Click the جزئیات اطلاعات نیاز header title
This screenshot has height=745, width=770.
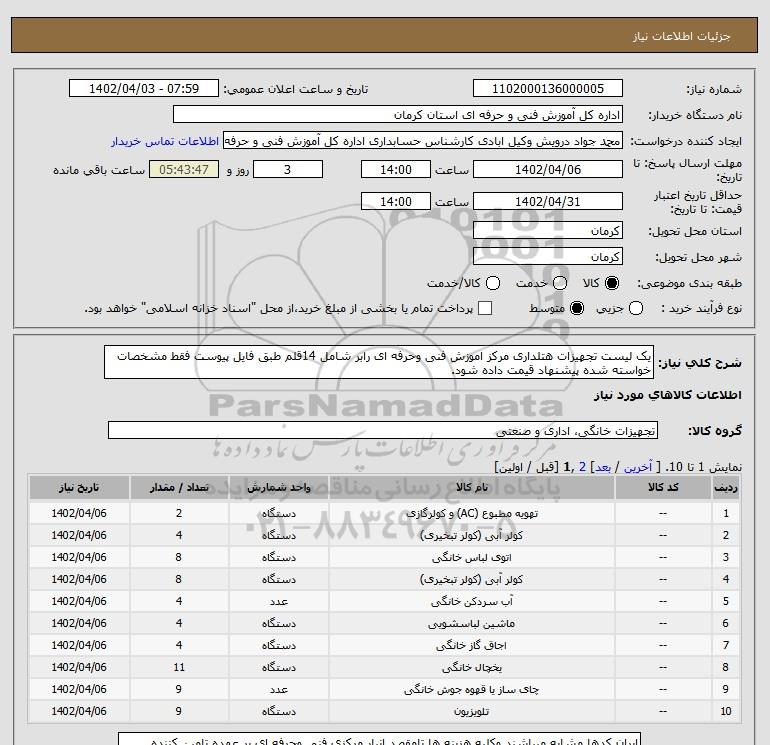click(x=681, y=36)
